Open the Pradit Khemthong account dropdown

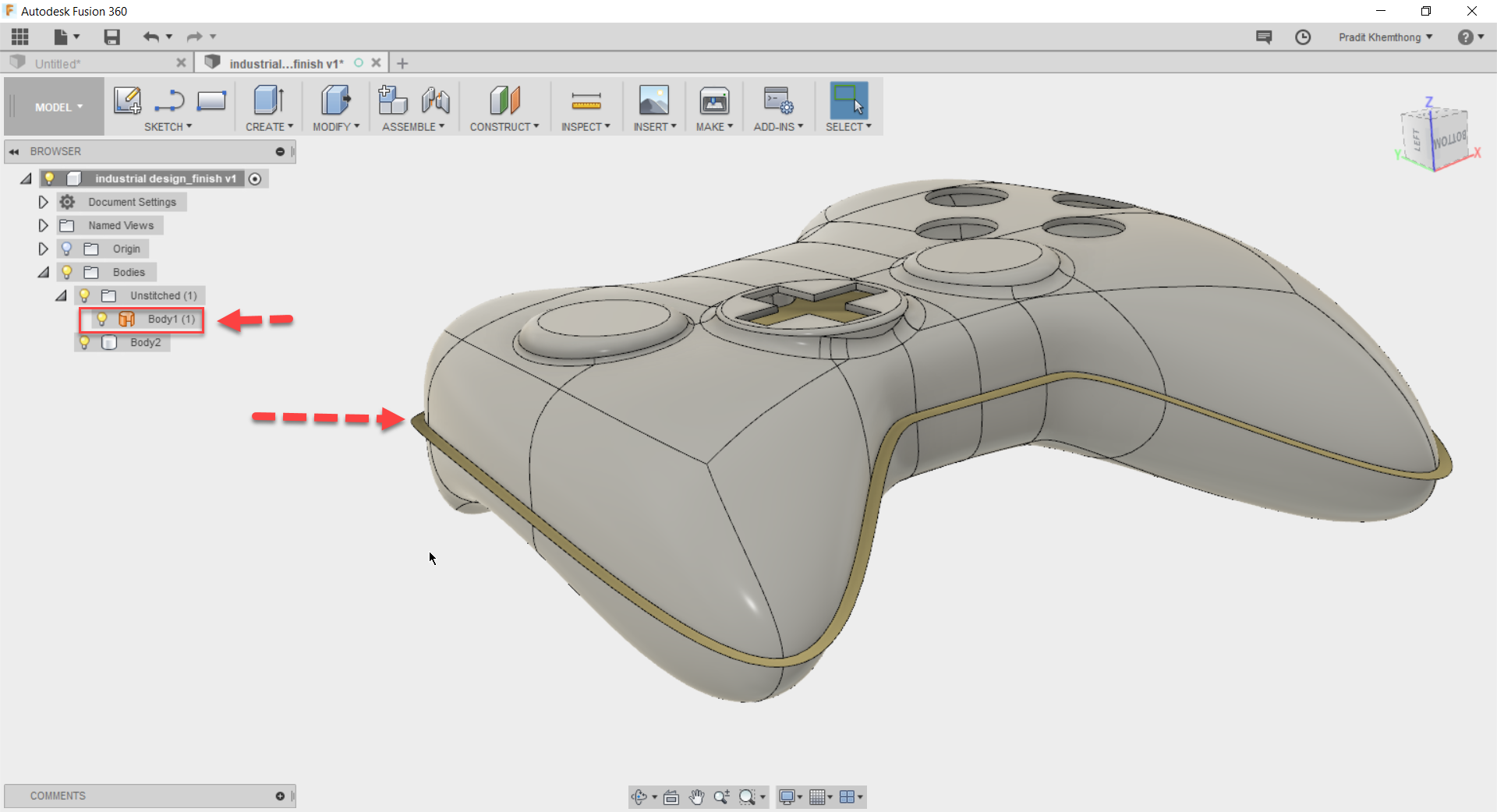[1385, 37]
